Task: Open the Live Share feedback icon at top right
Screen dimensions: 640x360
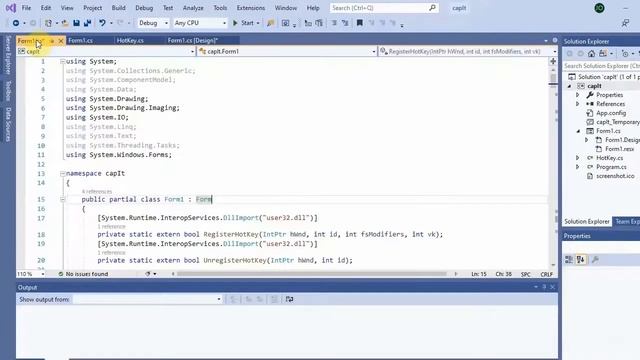Action: [x=625, y=23]
